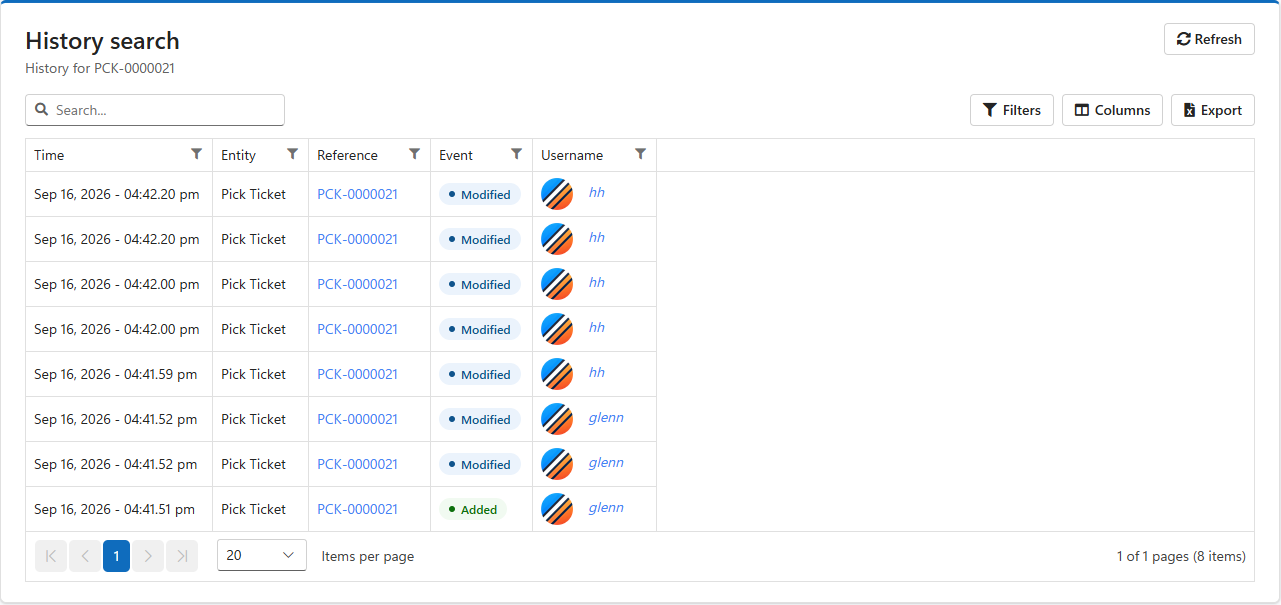Open the items per page dropdown
The height and width of the screenshot is (605, 1281).
[x=262, y=555]
